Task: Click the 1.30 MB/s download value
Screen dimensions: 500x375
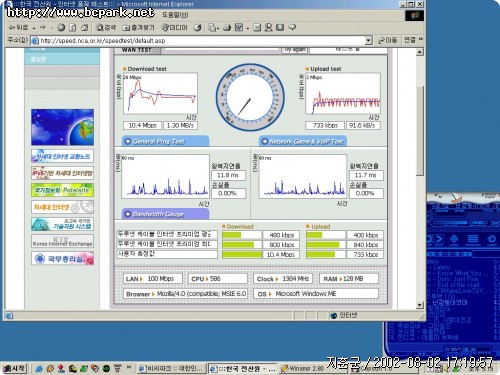Action: tap(180, 125)
